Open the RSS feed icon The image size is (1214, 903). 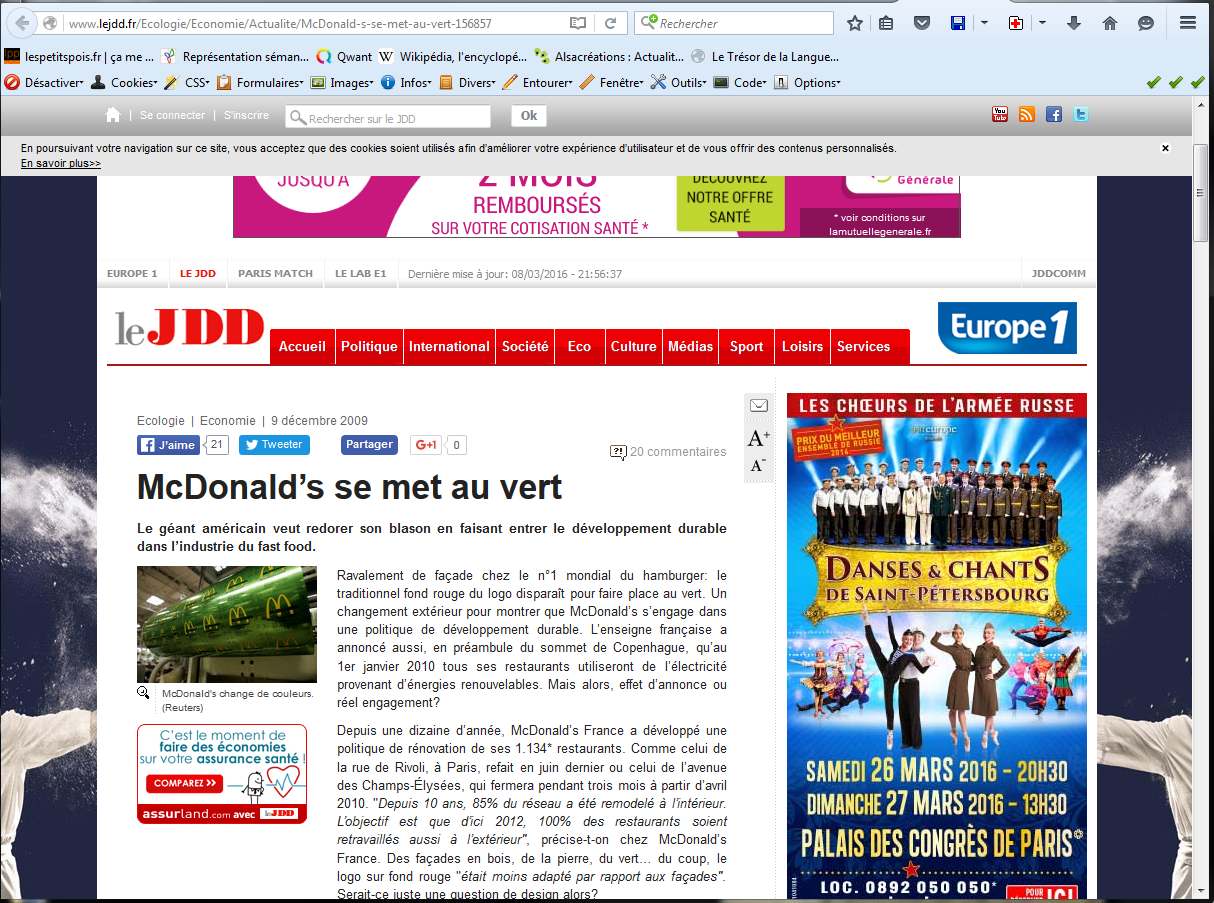(x=1027, y=114)
